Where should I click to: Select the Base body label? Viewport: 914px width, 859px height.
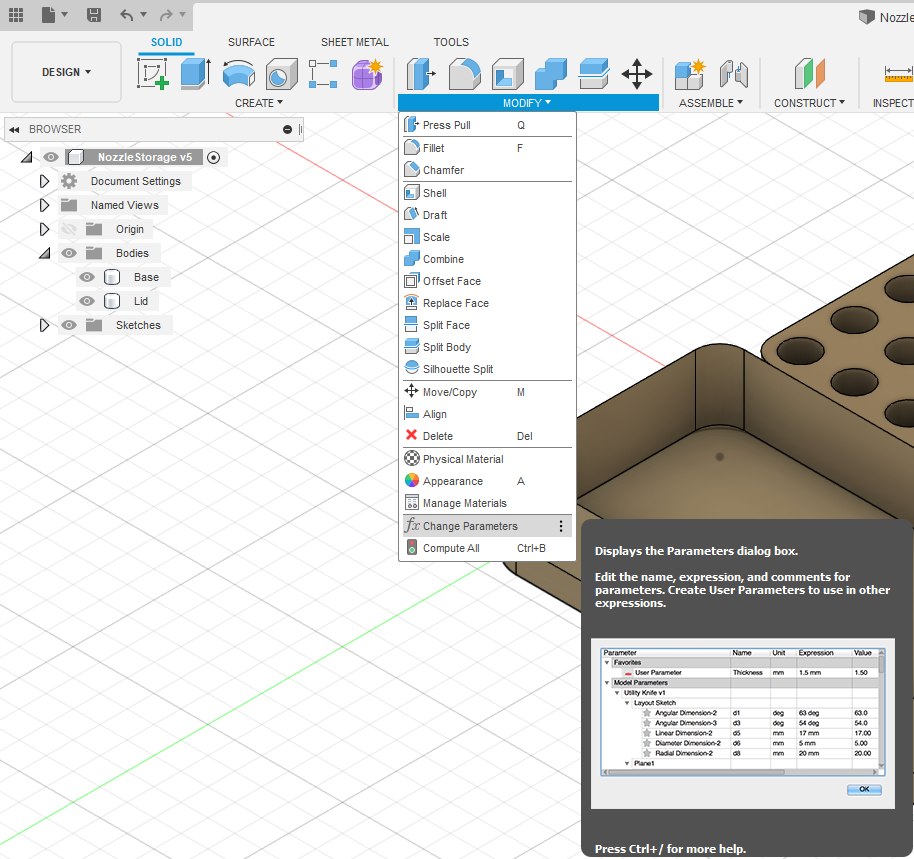(x=146, y=277)
